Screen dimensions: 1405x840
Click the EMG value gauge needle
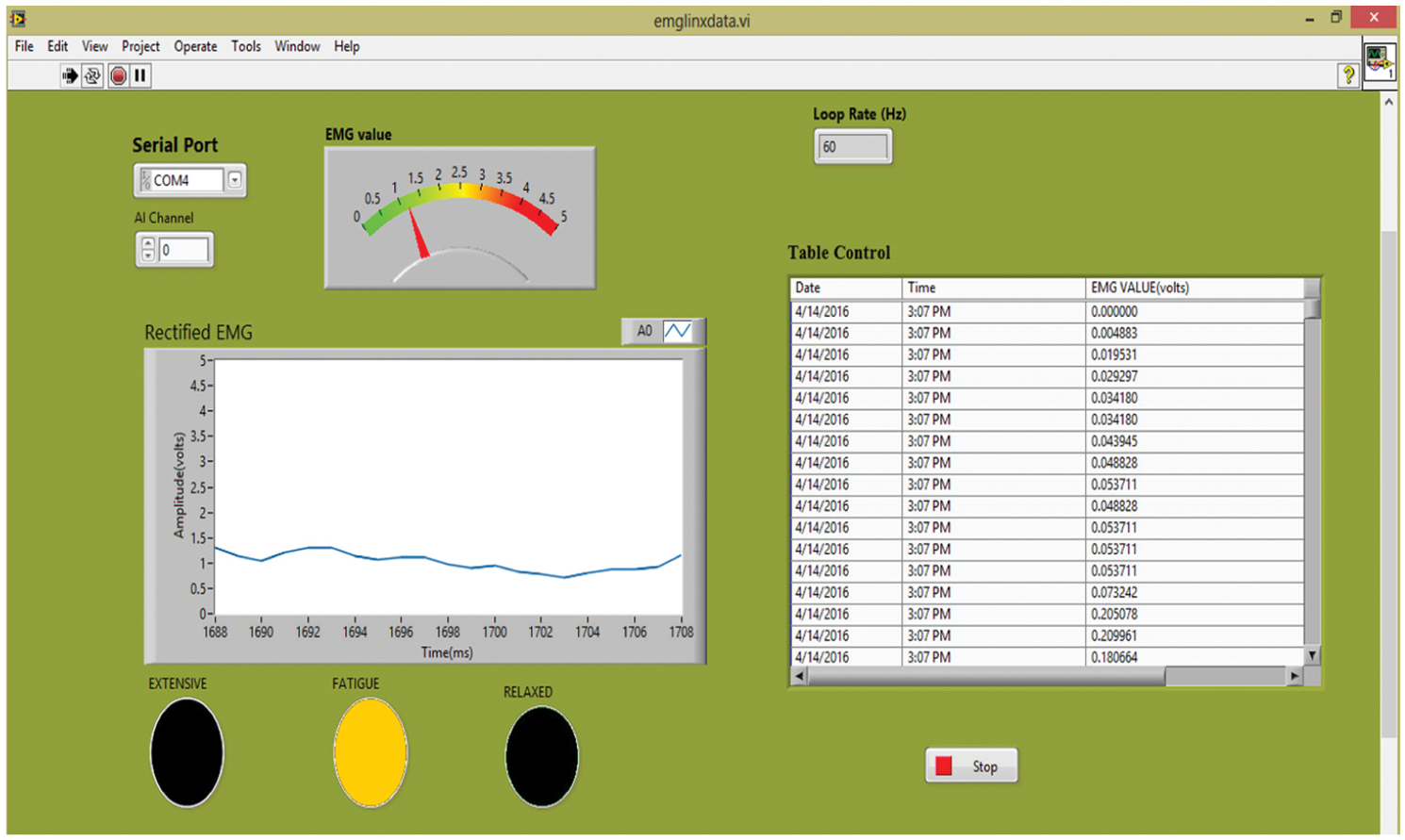coord(418,234)
